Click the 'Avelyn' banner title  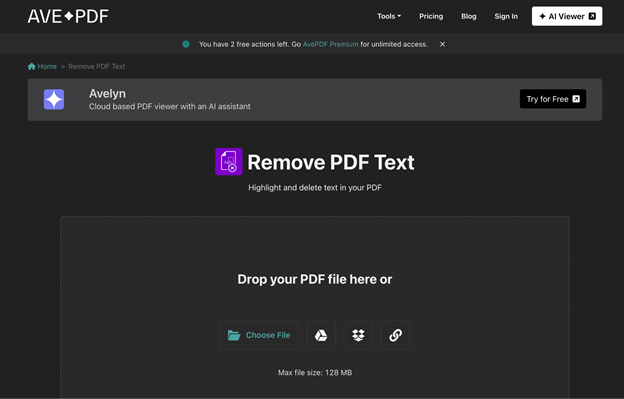coord(107,93)
